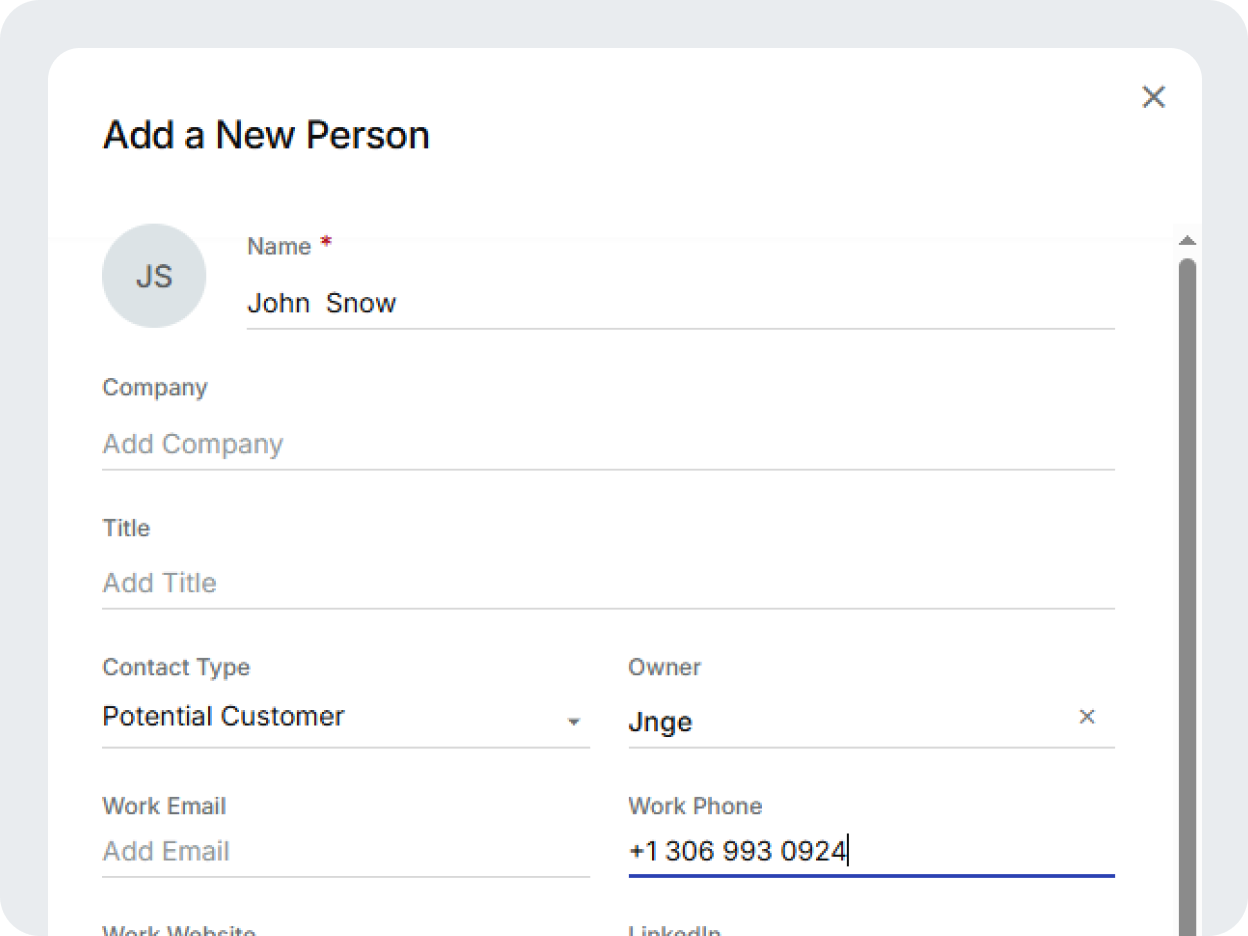Open the Potential Customer selection box
This screenshot has height=936, width=1248.
click(x=330, y=717)
